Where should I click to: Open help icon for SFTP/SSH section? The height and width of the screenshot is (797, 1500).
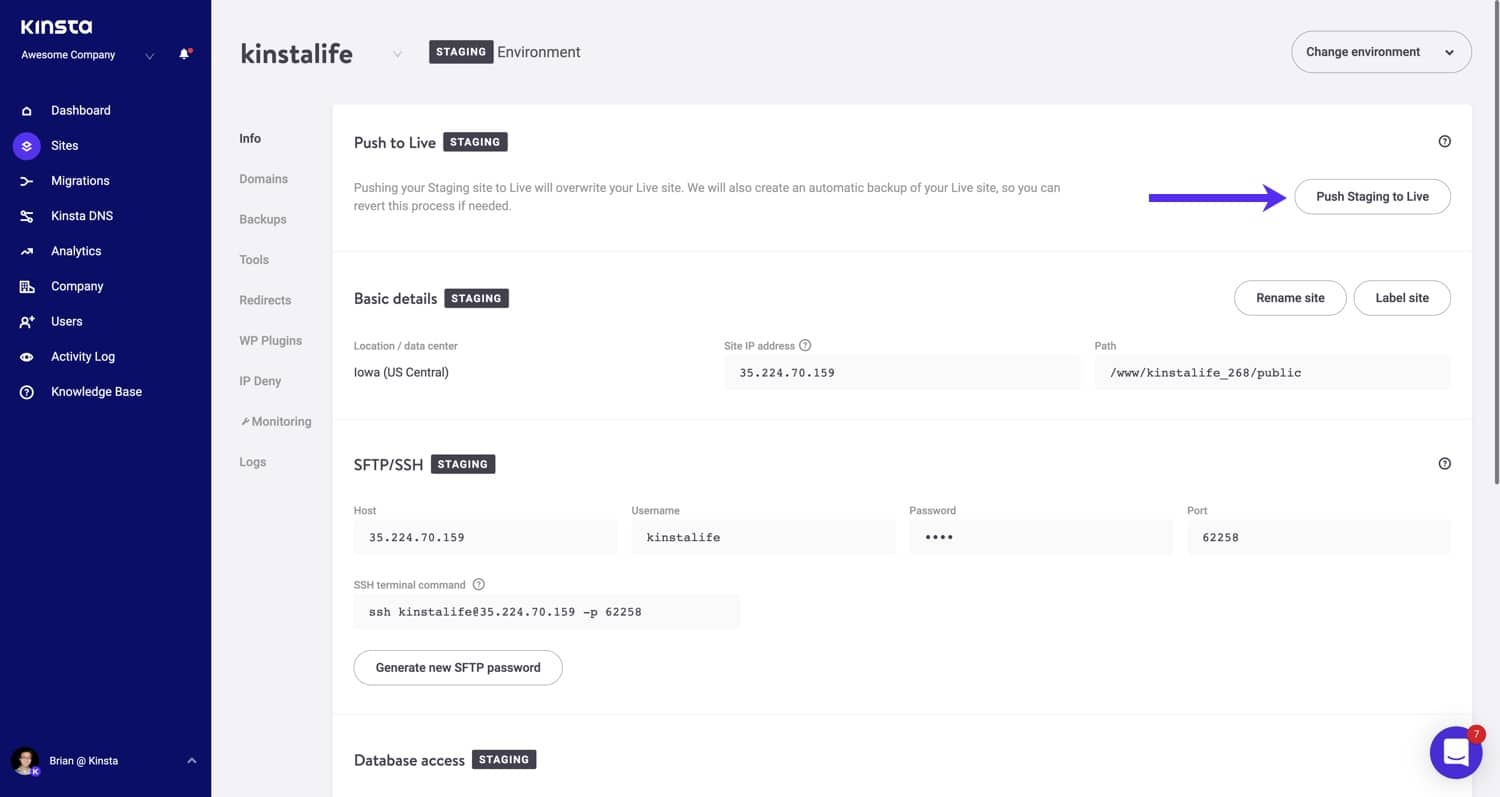[x=1444, y=464]
